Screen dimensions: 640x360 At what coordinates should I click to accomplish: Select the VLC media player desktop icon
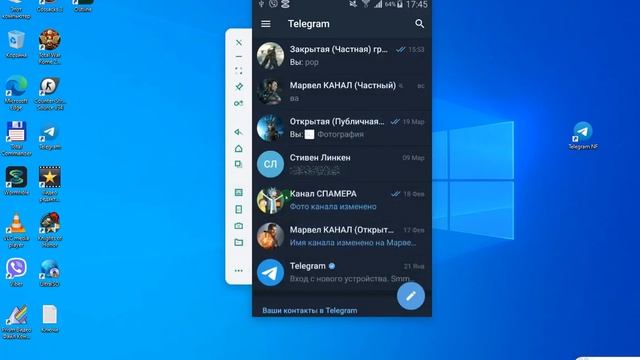(16, 231)
